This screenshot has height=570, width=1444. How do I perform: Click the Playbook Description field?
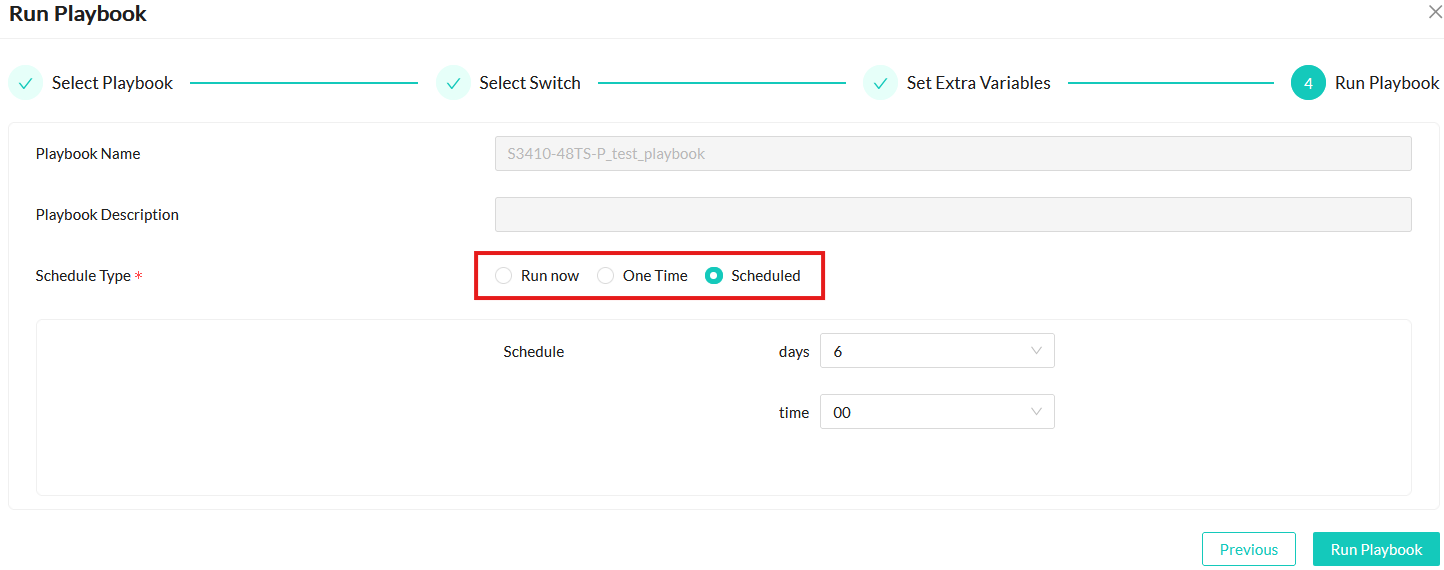pos(952,215)
